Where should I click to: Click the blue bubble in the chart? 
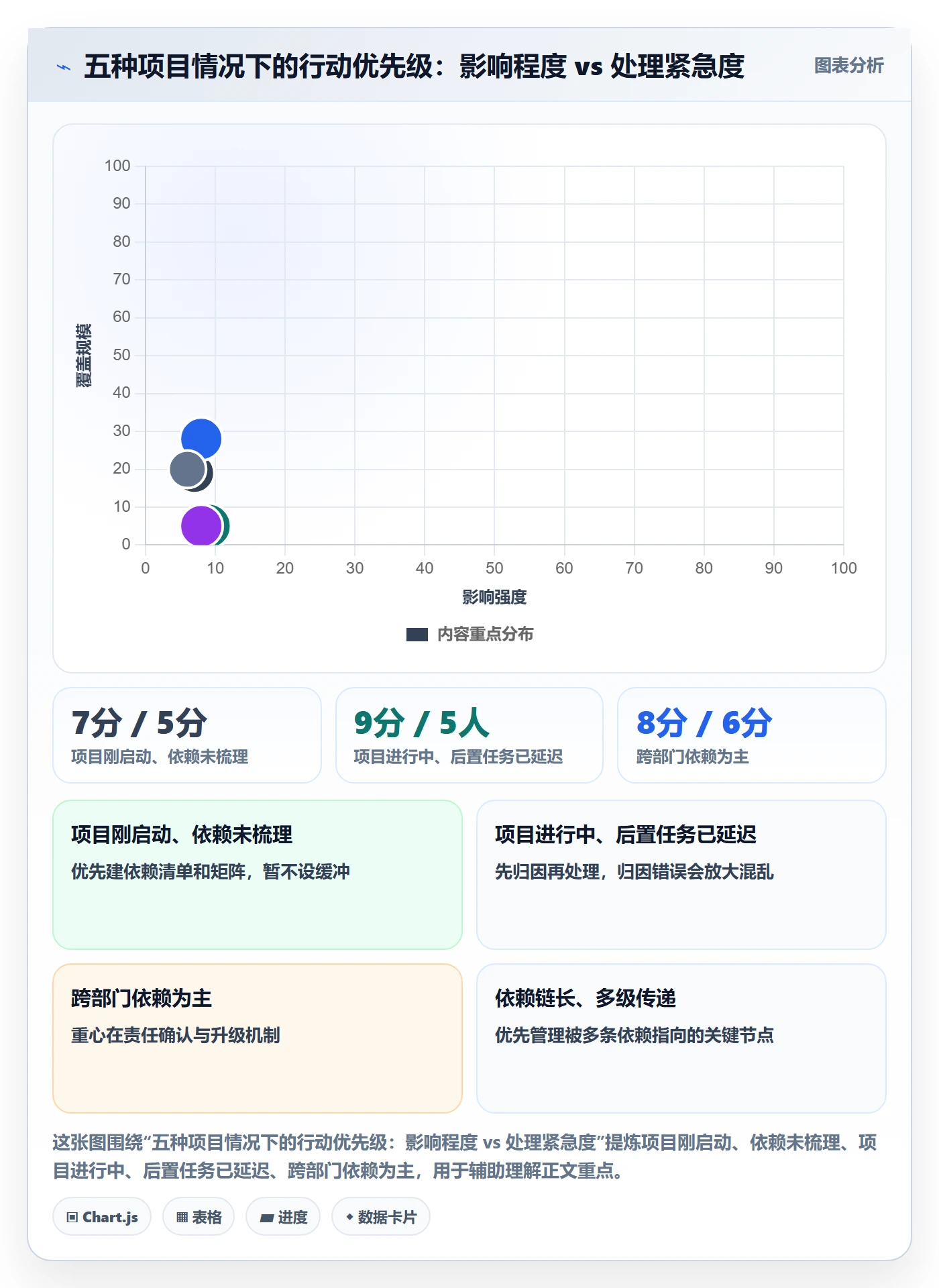pyautogui.click(x=201, y=439)
